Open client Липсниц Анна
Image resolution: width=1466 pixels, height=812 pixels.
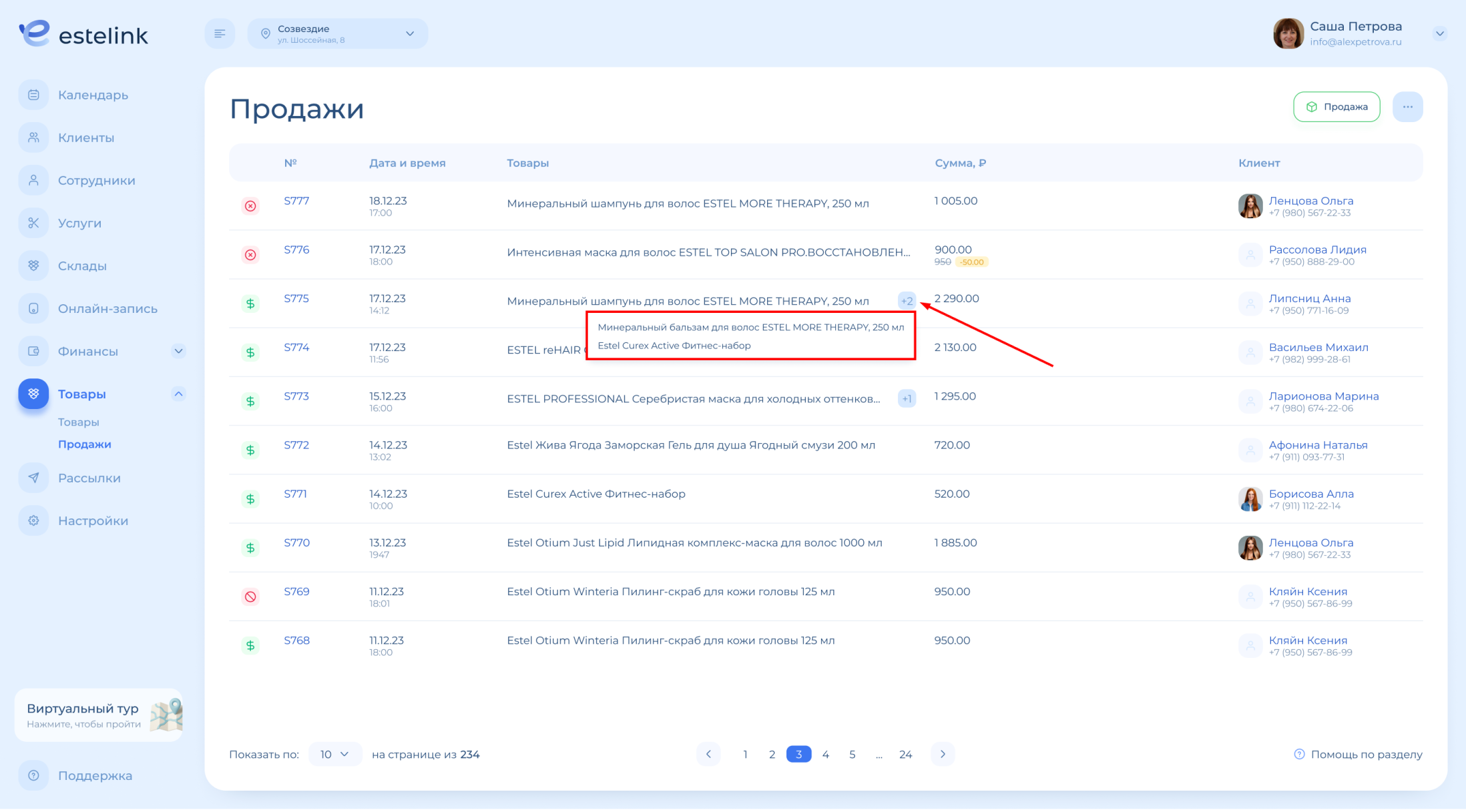[x=1310, y=298]
